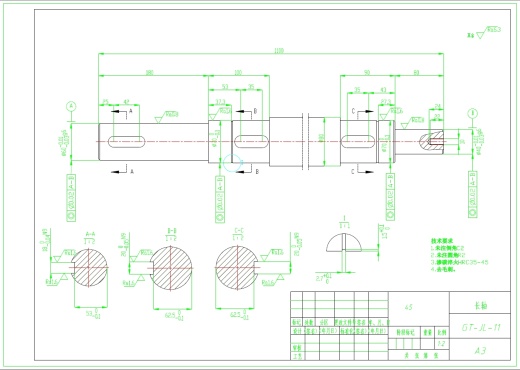Screen dimensions: 520x370
Task: Select the 22 dimension value
Action: point(437,116)
